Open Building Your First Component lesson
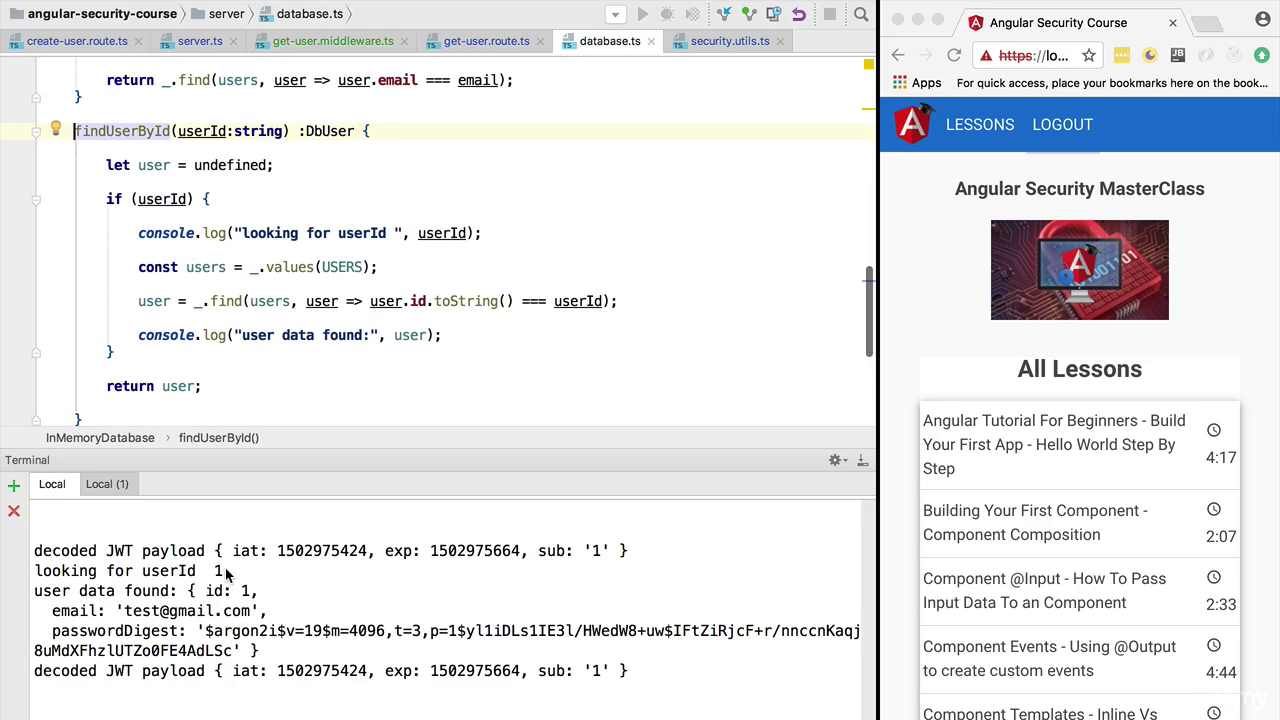1280x720 pixels. coord(1080,523)
